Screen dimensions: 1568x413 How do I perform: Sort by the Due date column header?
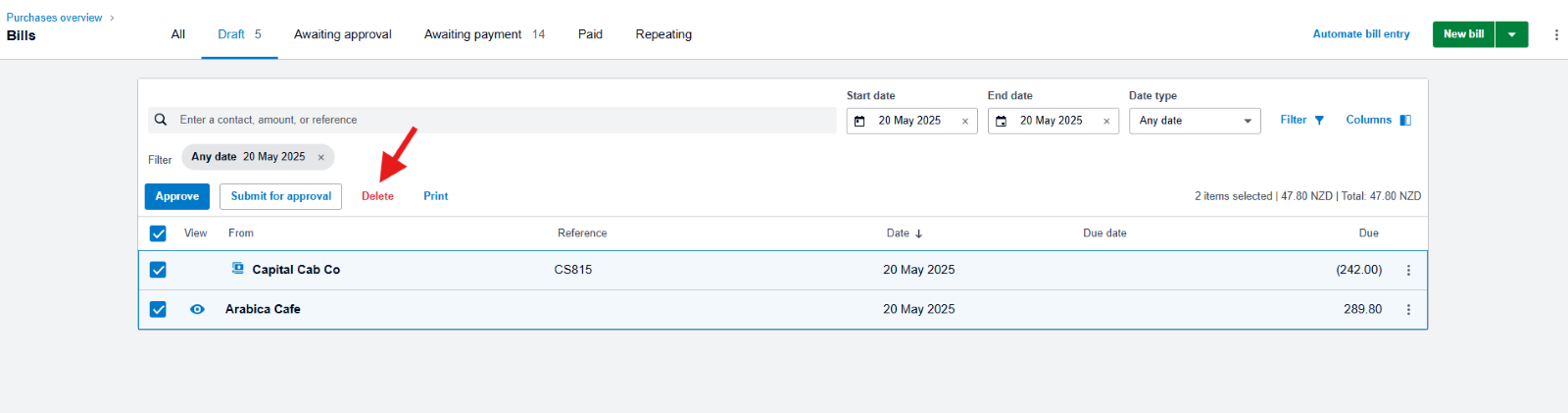point(1104,233)
